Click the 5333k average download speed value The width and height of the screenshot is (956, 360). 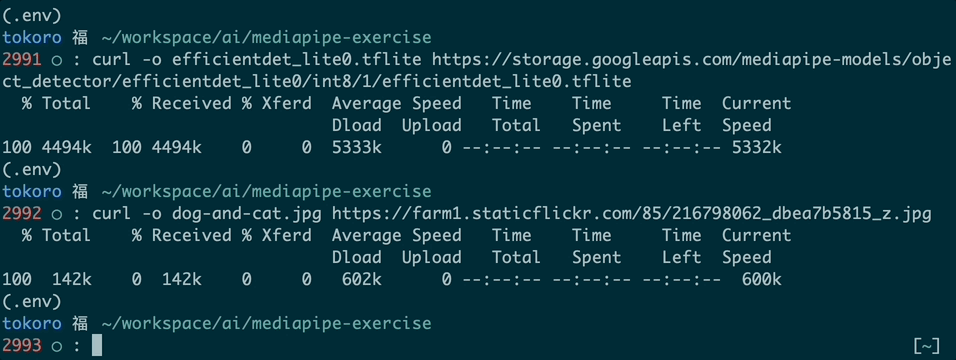click(357, 147)
